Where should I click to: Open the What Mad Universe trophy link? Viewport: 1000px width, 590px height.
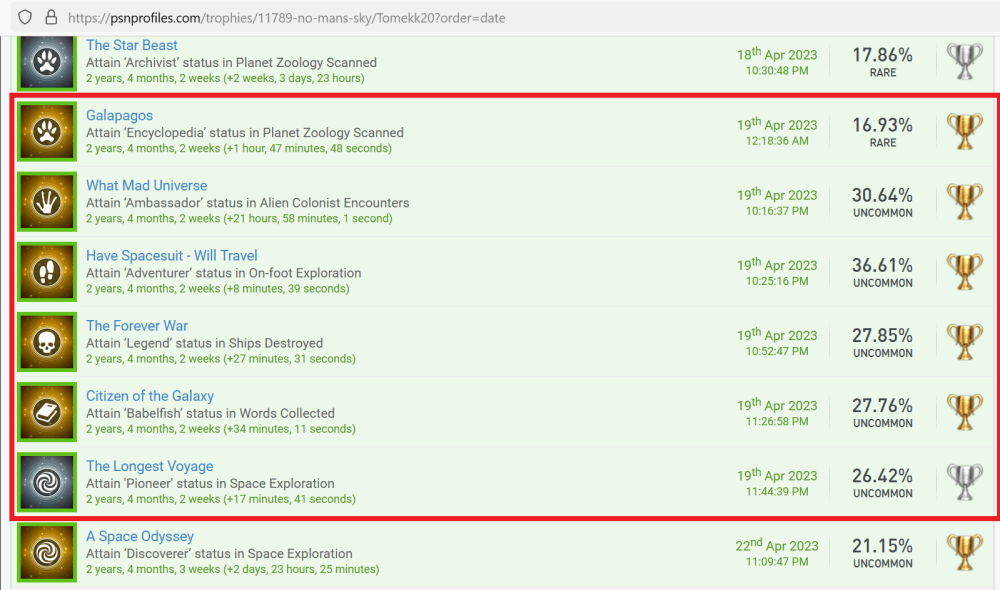(x=146, y=186)
